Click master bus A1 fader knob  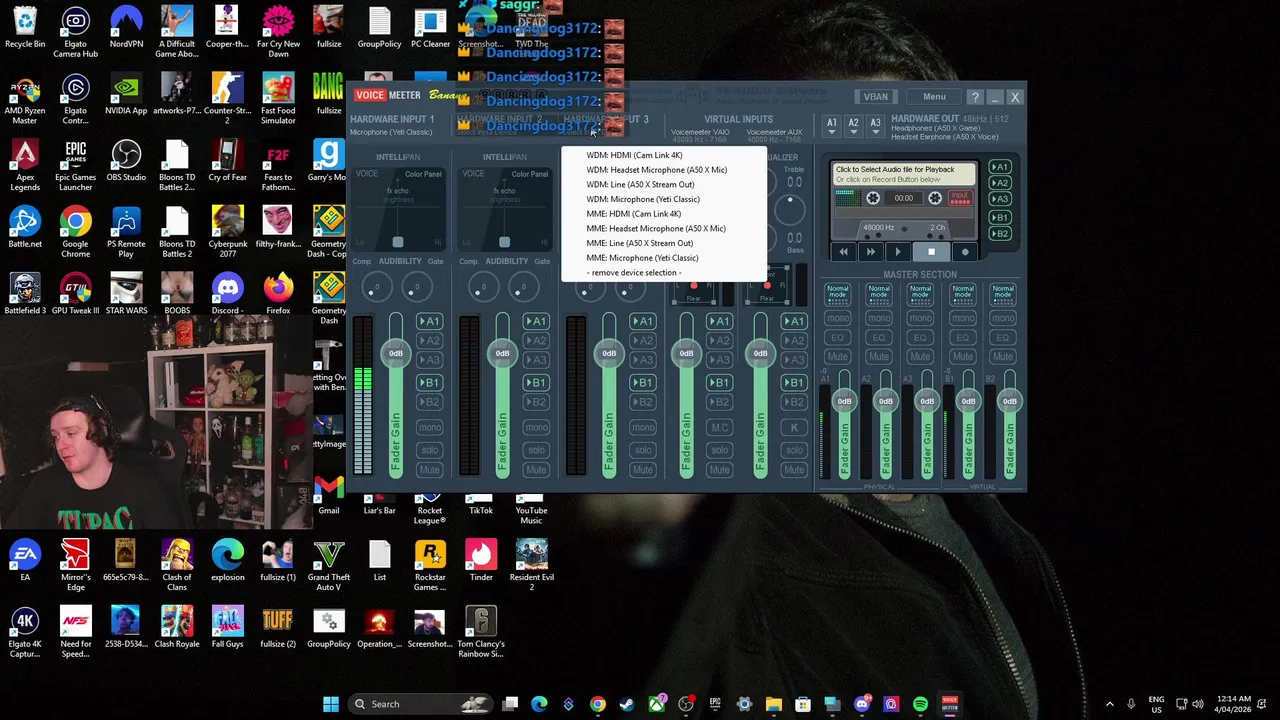[844, 401]
